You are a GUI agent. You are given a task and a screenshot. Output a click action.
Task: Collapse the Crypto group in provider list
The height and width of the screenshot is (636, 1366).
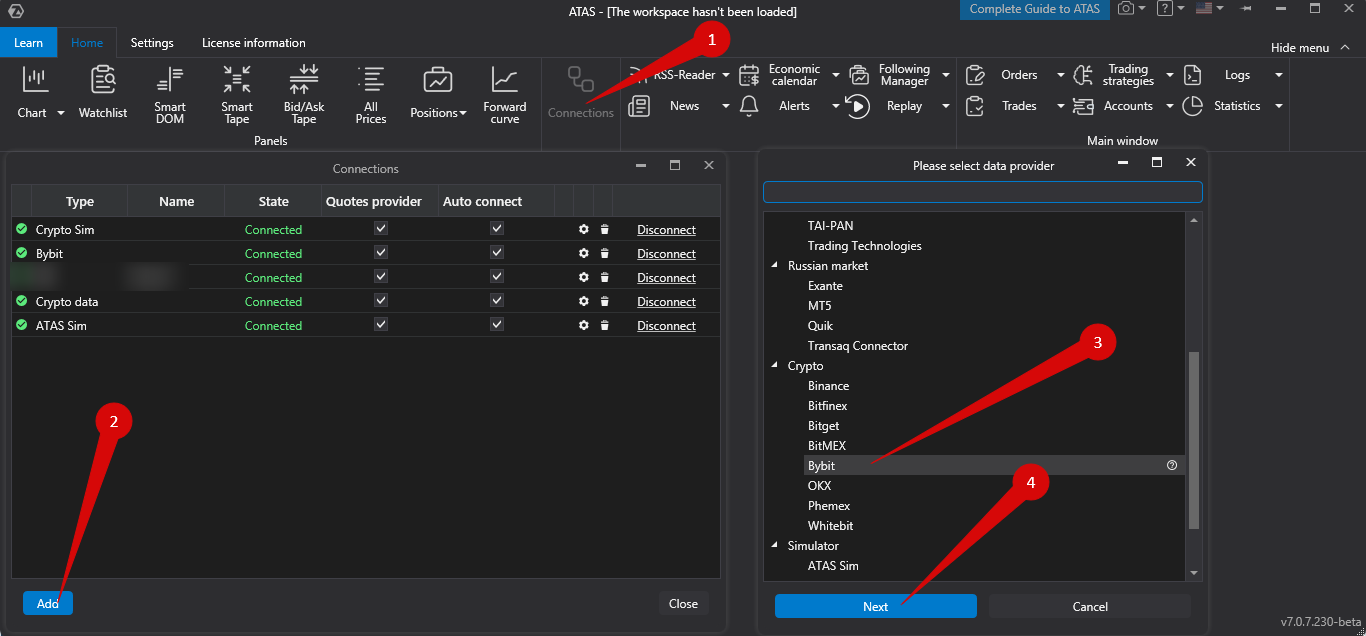click(x=775, y=366)
